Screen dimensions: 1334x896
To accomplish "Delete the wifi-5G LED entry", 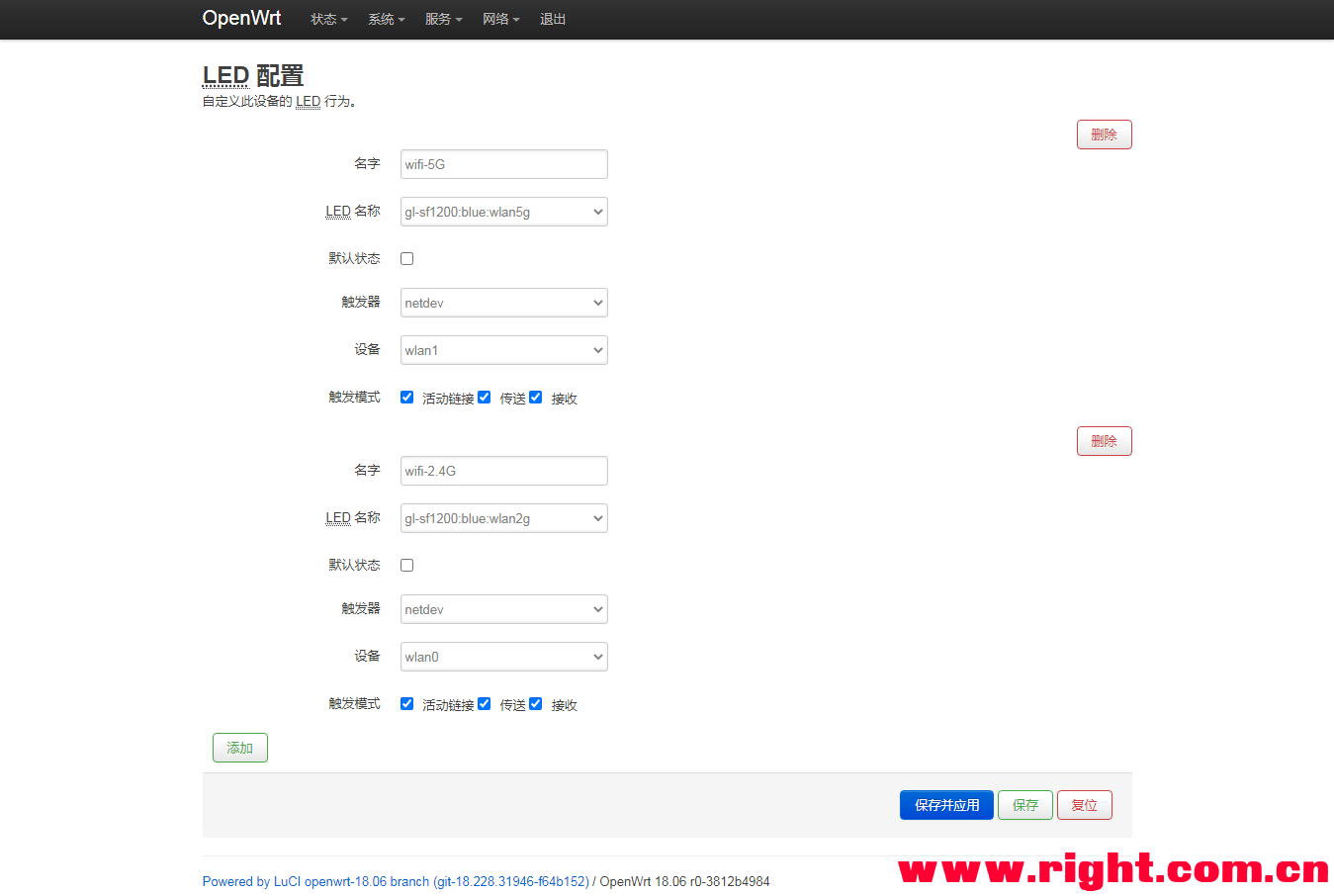I will click(1104, 134).
